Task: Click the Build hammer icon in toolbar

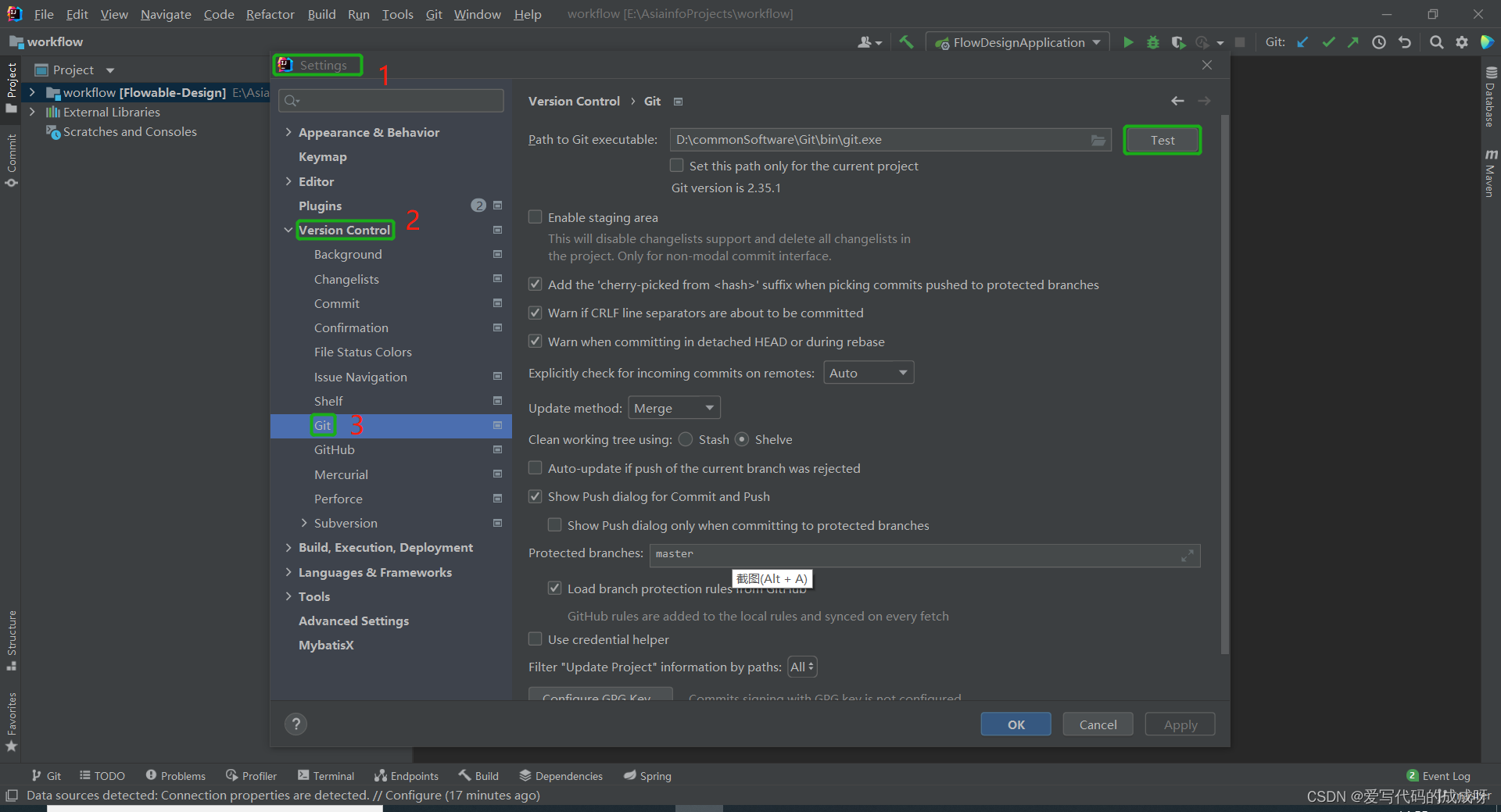Action: [906, 42]
